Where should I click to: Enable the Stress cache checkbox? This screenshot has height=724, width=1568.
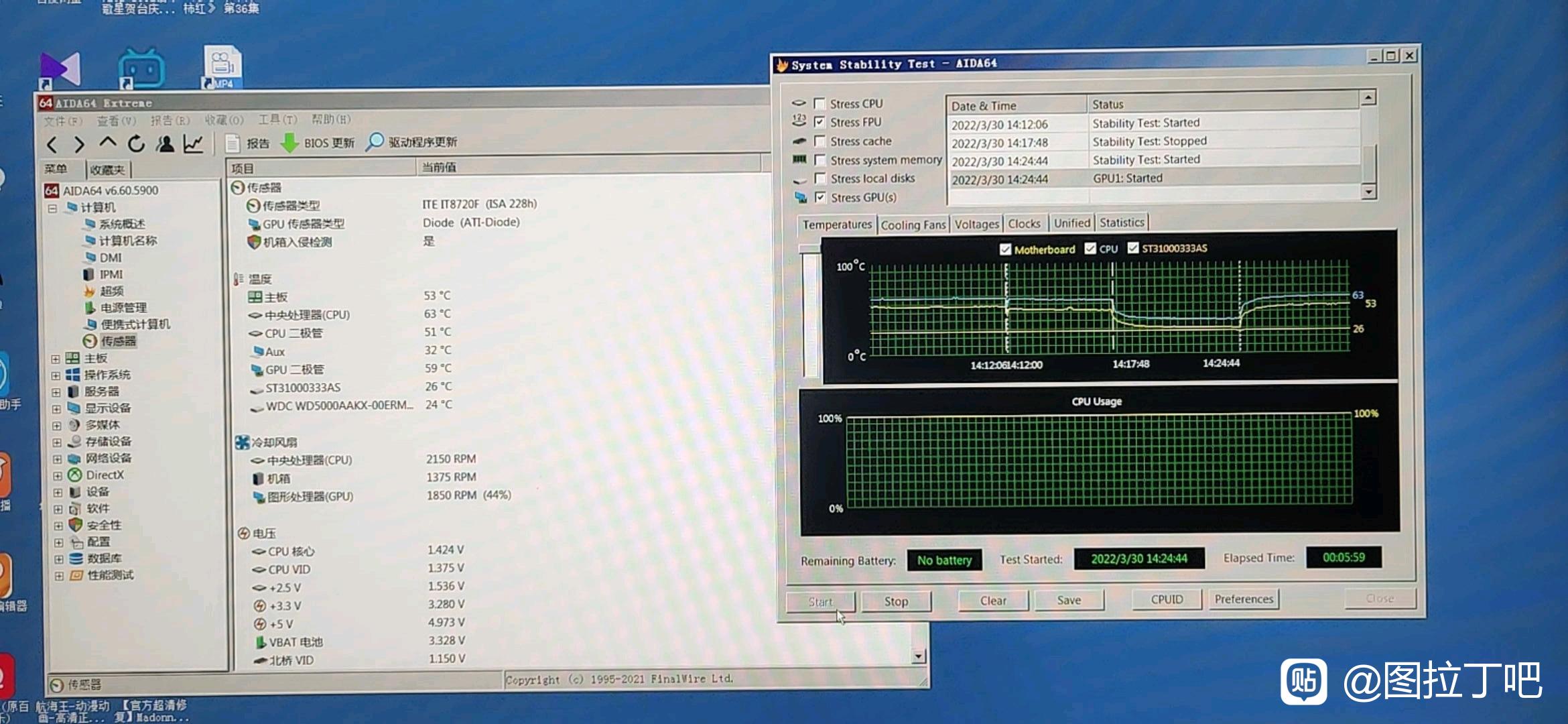click(x=820, y=141)
